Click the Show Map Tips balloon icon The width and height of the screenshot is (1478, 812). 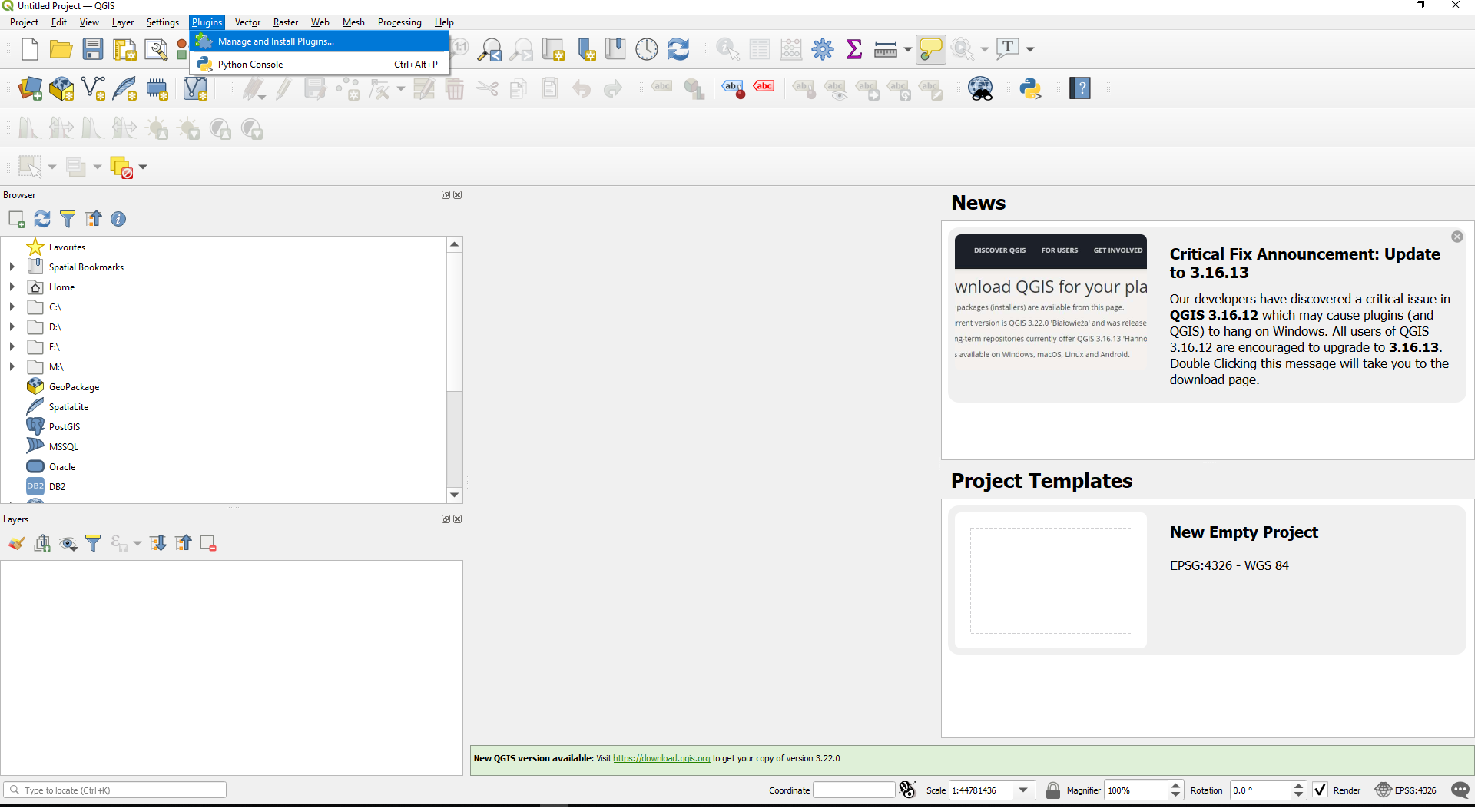coord(932,48)
